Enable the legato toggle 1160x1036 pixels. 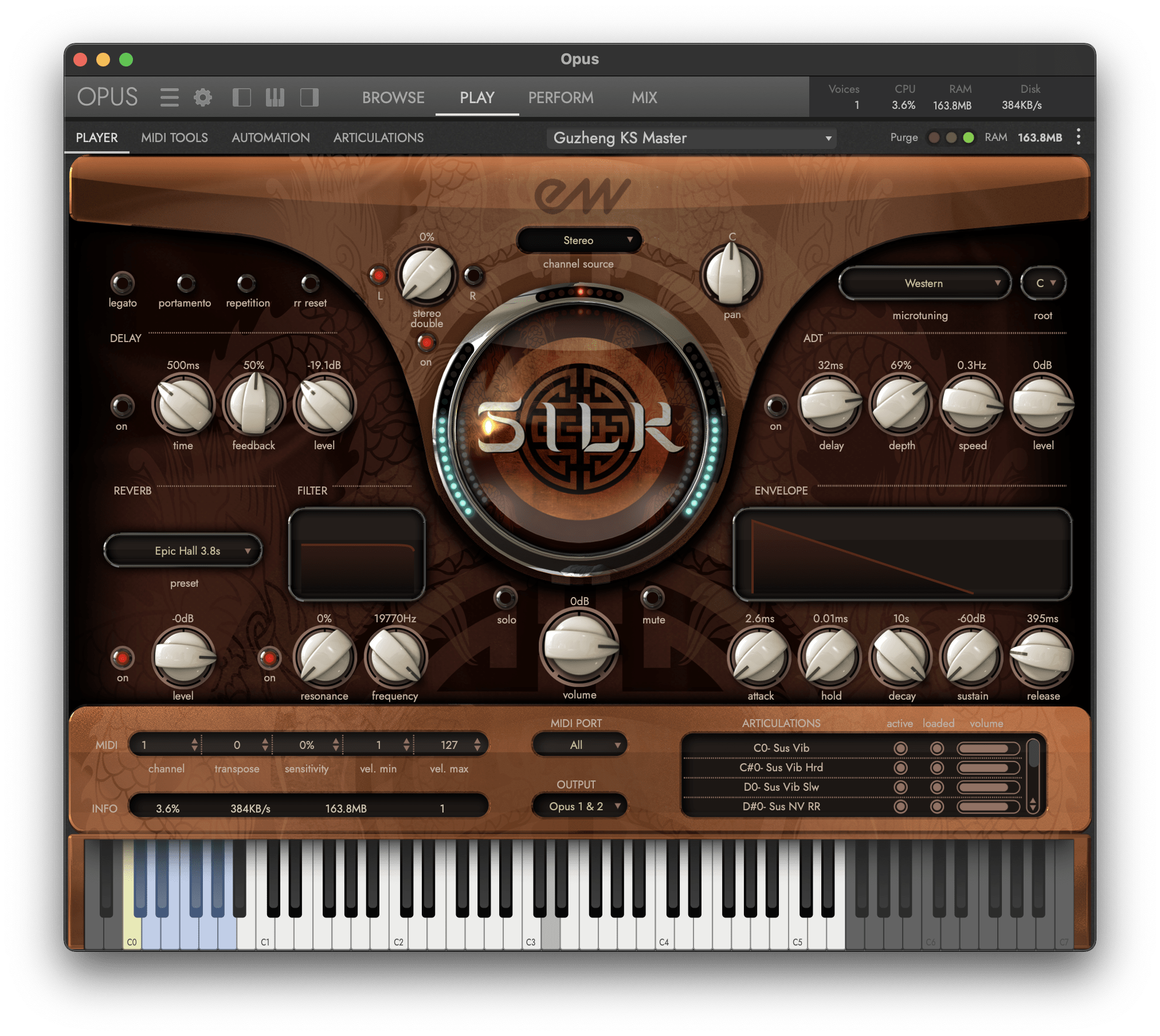click(x=122, y=282)
